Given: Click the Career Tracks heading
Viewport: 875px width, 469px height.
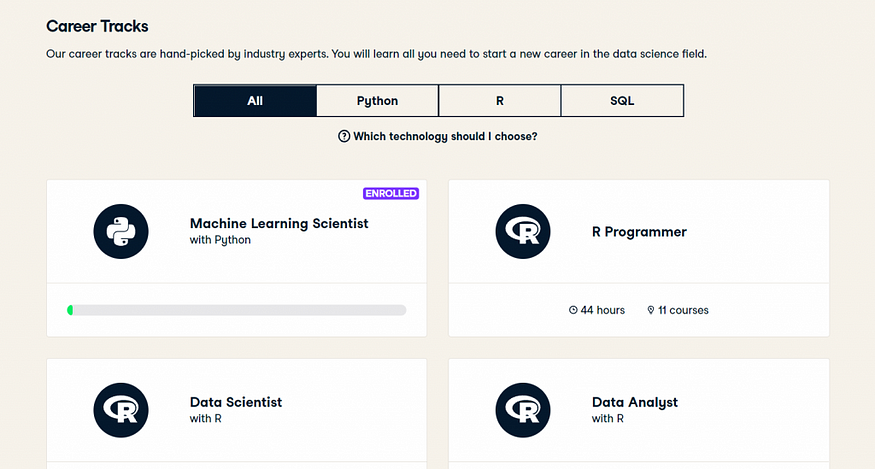Looking at the screenshot, I should click(97, 26).
